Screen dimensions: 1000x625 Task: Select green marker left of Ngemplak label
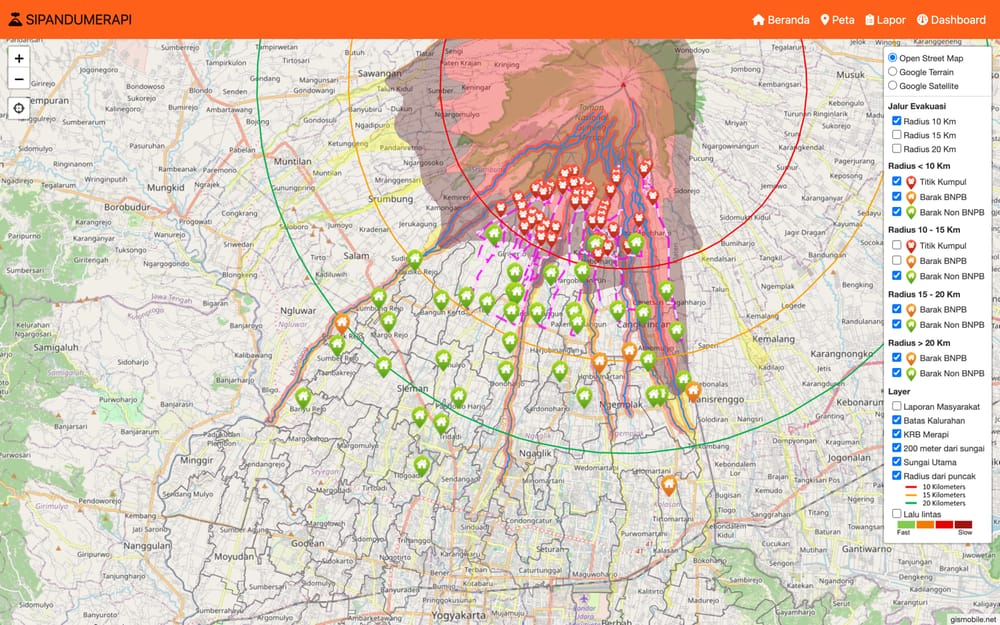pos(584,397)
